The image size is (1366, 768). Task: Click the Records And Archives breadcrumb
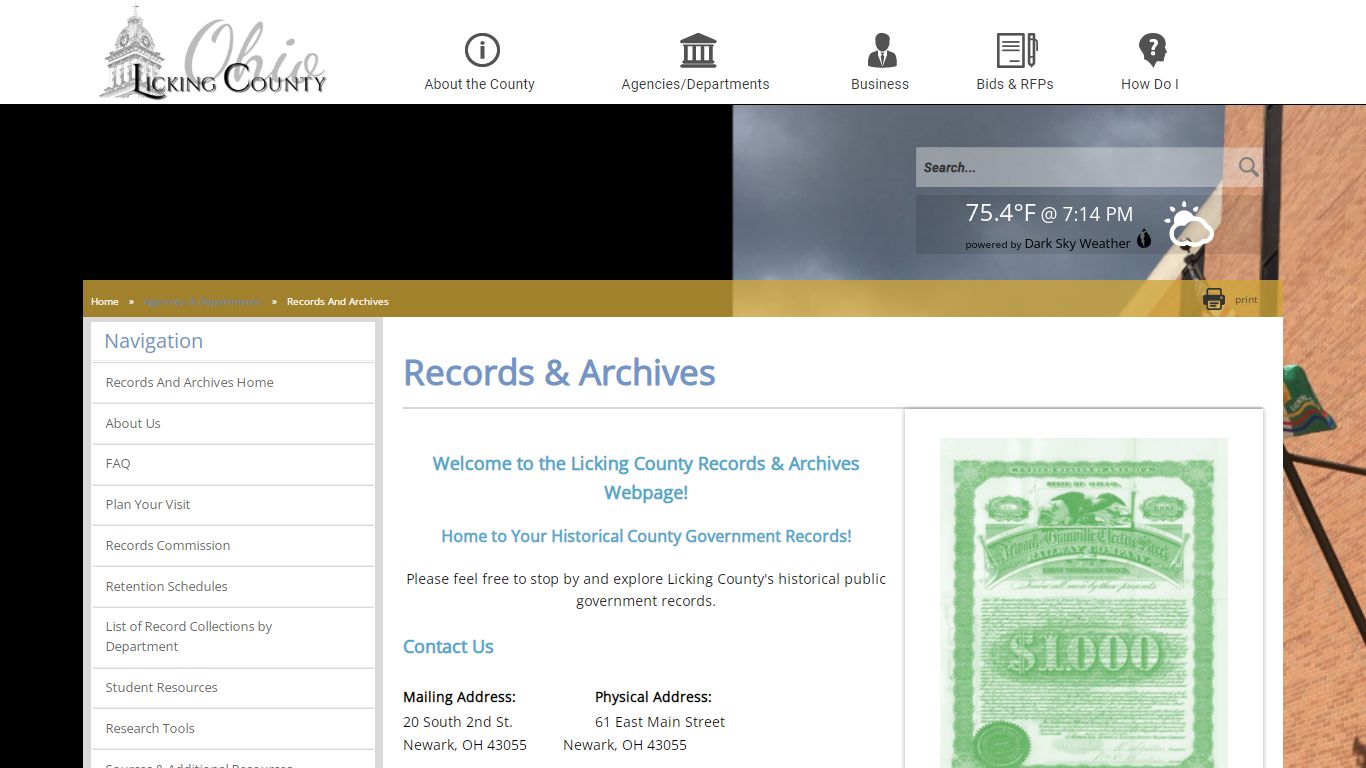pos(338,301)
